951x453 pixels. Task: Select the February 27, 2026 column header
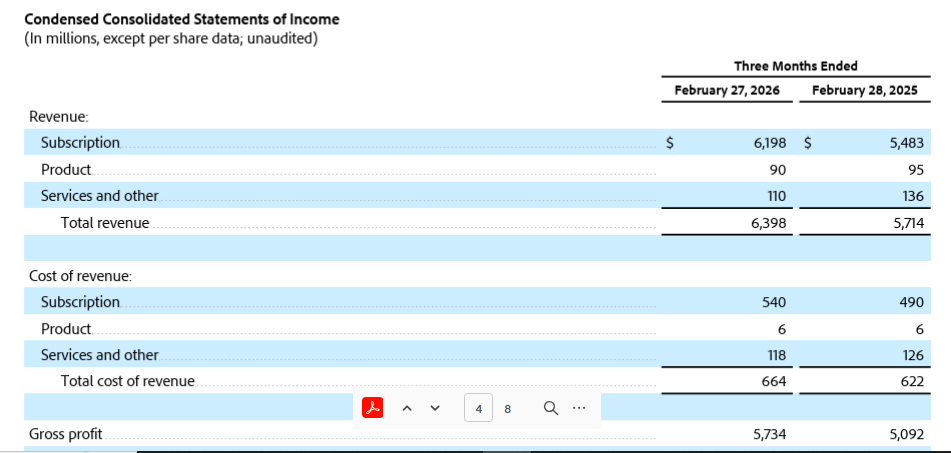(x=727, y=91)
